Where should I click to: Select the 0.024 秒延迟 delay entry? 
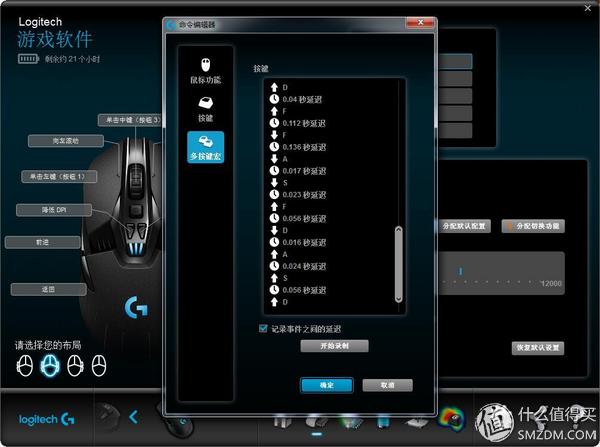[x=304, y=266]
